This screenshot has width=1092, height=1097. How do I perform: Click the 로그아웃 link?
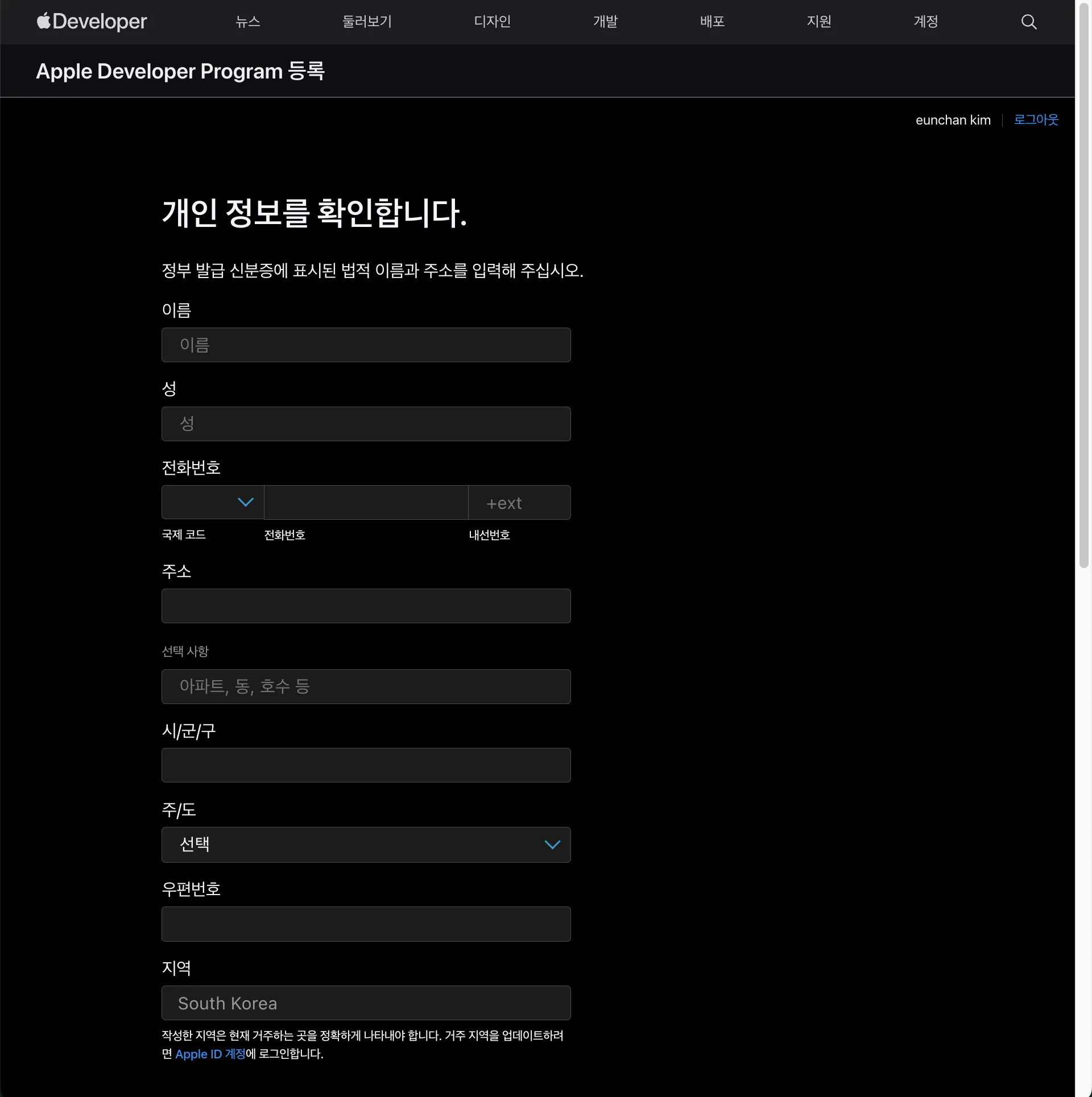click(x=1036, y=120)
